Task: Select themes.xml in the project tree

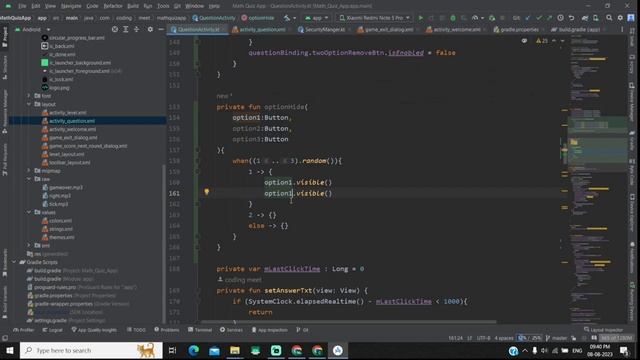Action: pos(62,237)
